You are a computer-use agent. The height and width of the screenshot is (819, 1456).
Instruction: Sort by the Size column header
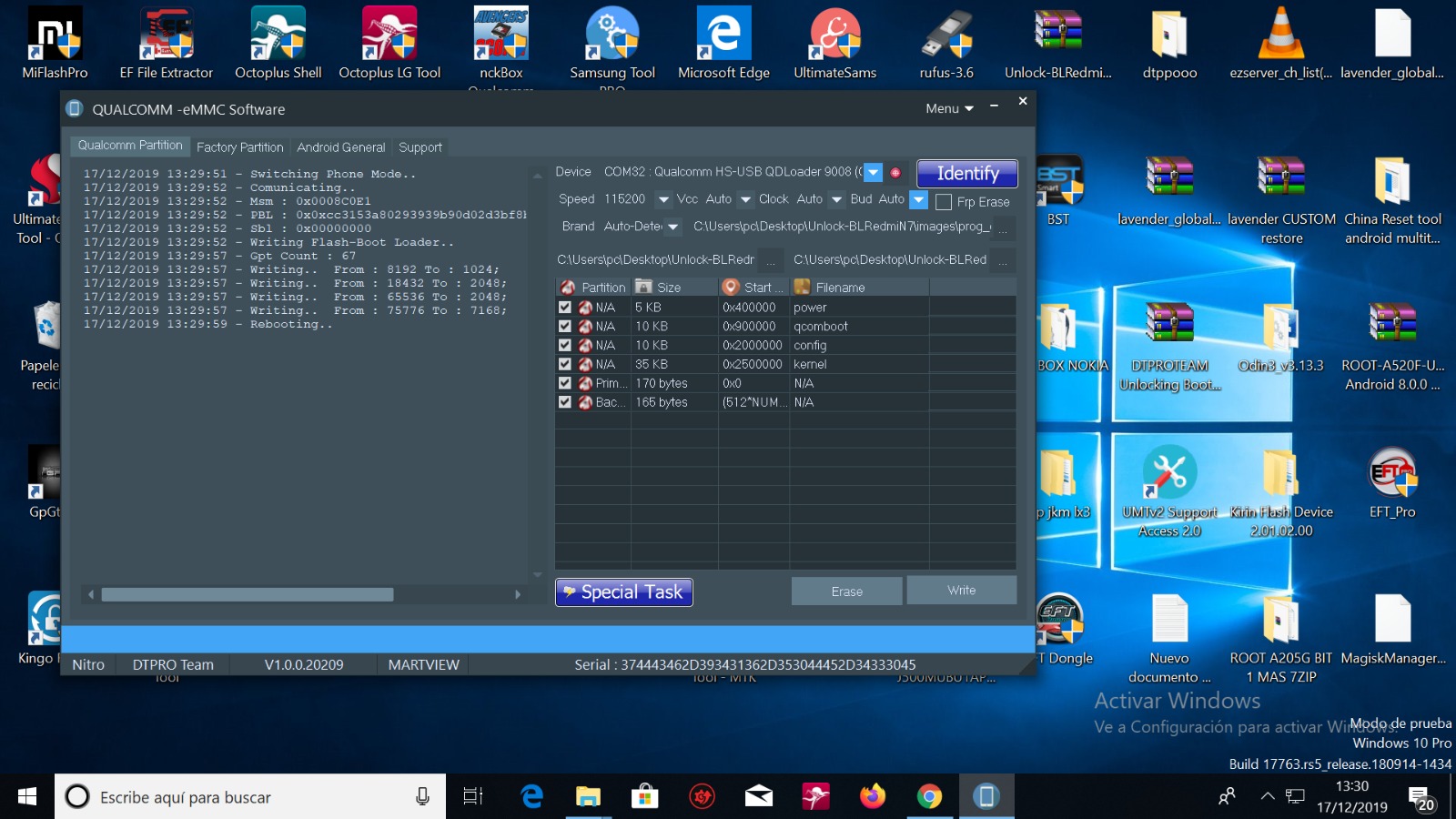674,288
